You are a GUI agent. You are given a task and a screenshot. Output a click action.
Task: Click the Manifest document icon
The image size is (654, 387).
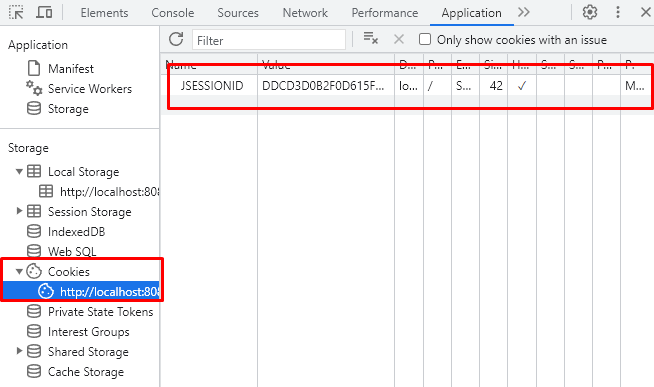coord(34,68)
